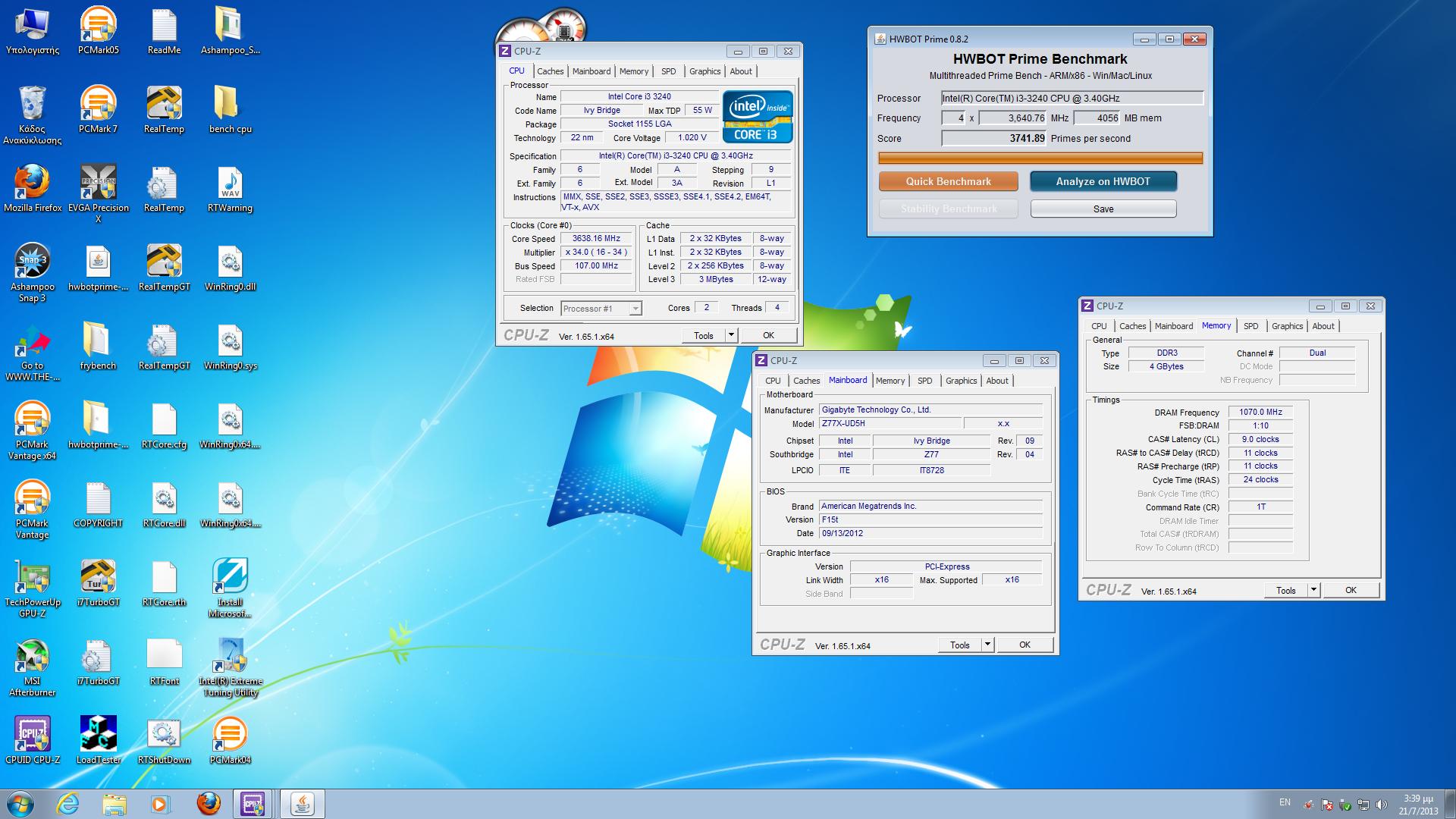Open SPD tab in CPU window
The height and width of the screenshot is (819, 1456).
tap(668, 71)
